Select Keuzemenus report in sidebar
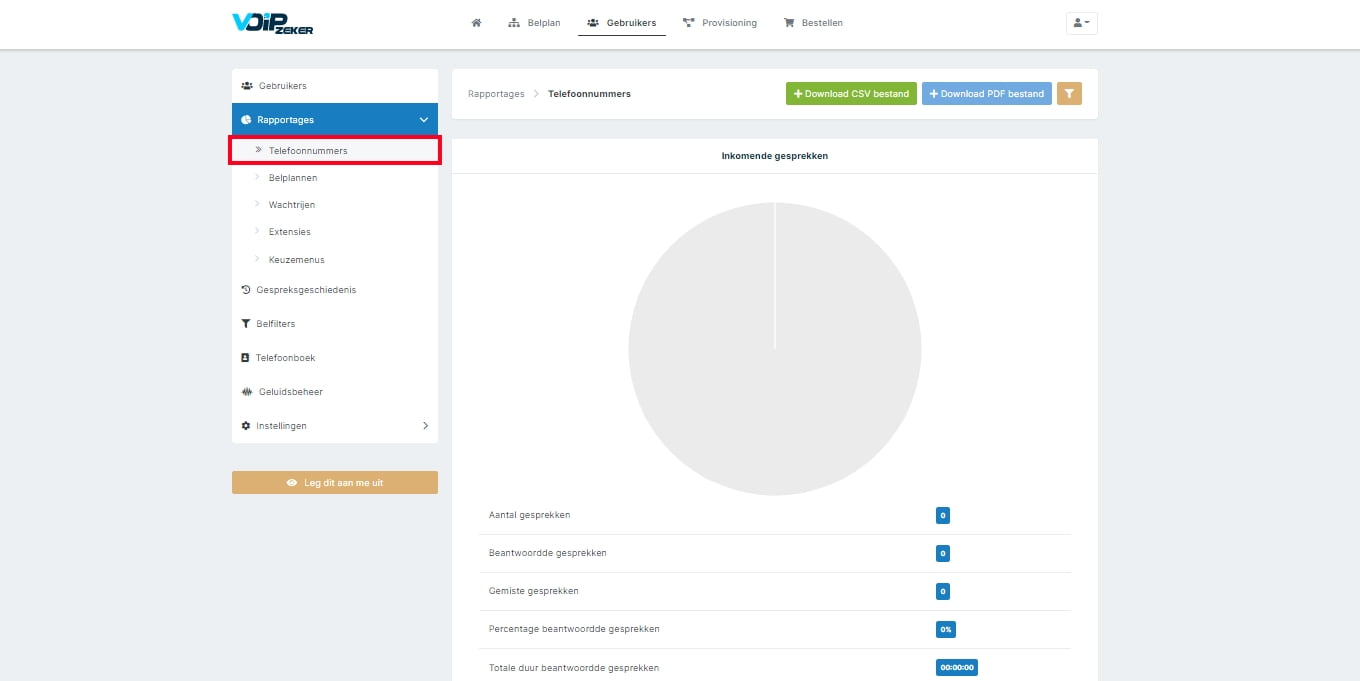Screen dimensions: 1360x681 [335, 260]
